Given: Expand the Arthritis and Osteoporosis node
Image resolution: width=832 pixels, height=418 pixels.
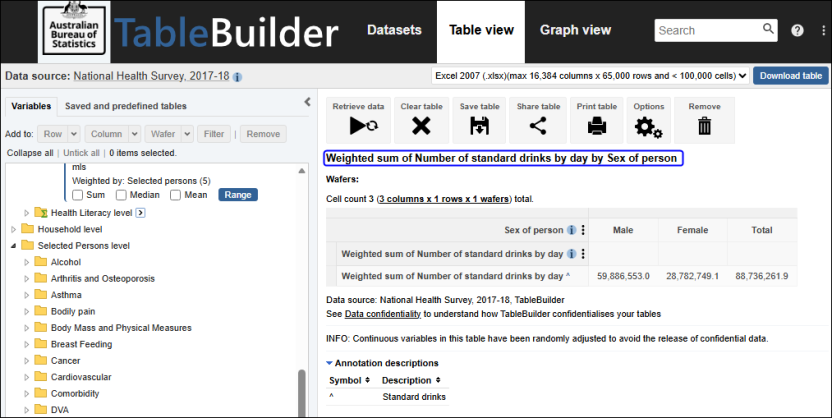Looking at the screenshot, I should 27,278.
